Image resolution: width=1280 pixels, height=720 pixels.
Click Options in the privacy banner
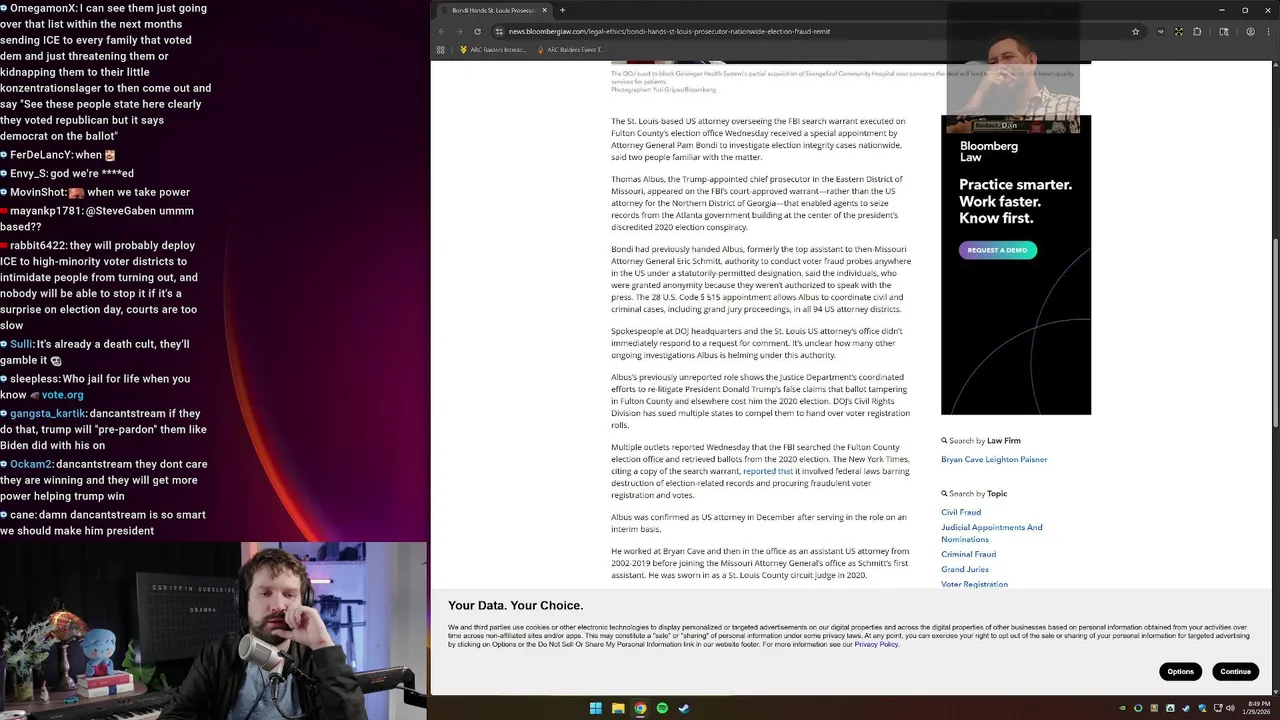[1180, 671]
